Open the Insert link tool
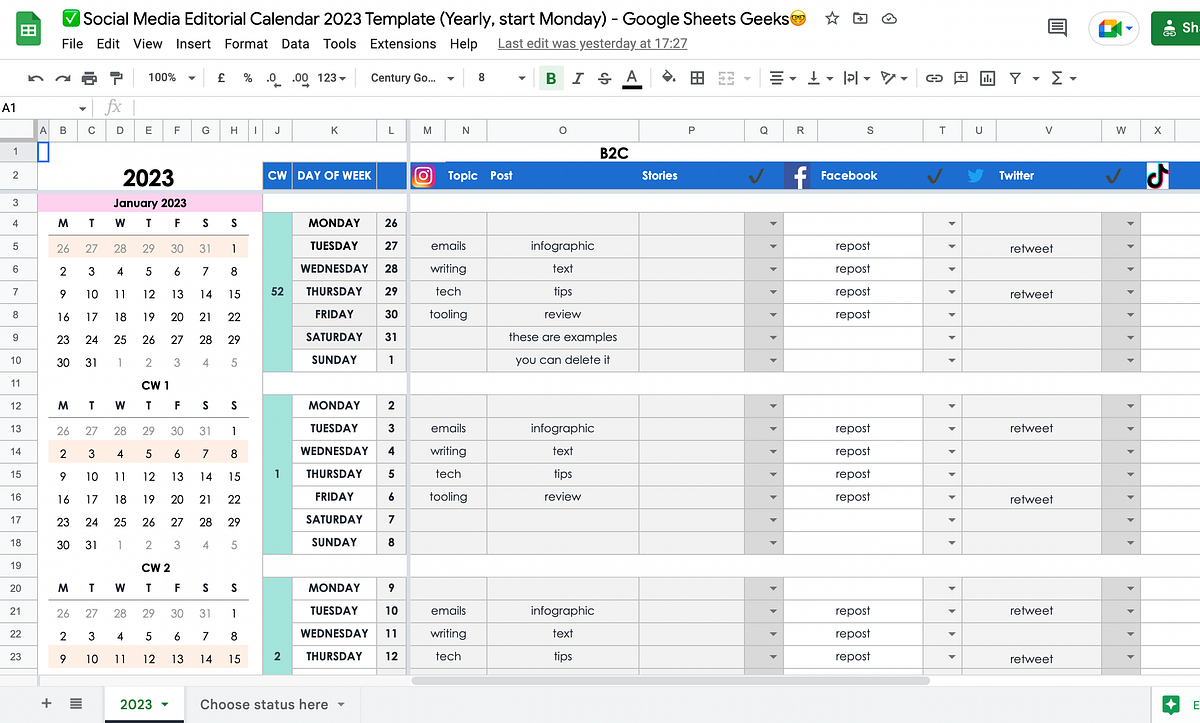The width and height of the screenshot is (1200, 723). (x=934, y=77)
